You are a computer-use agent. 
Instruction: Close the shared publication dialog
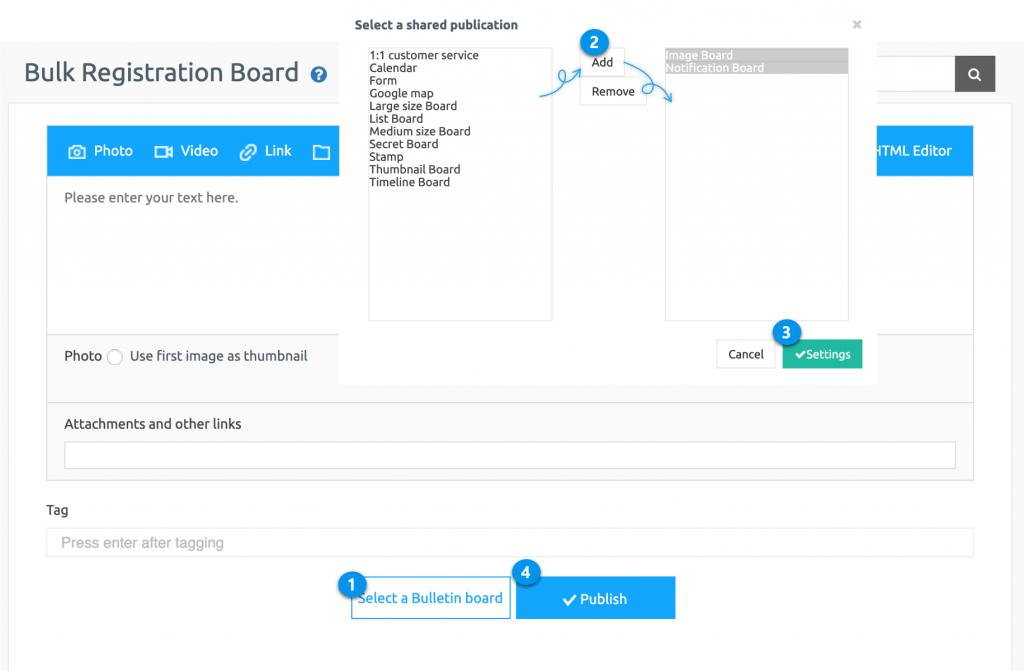(856, 24)
